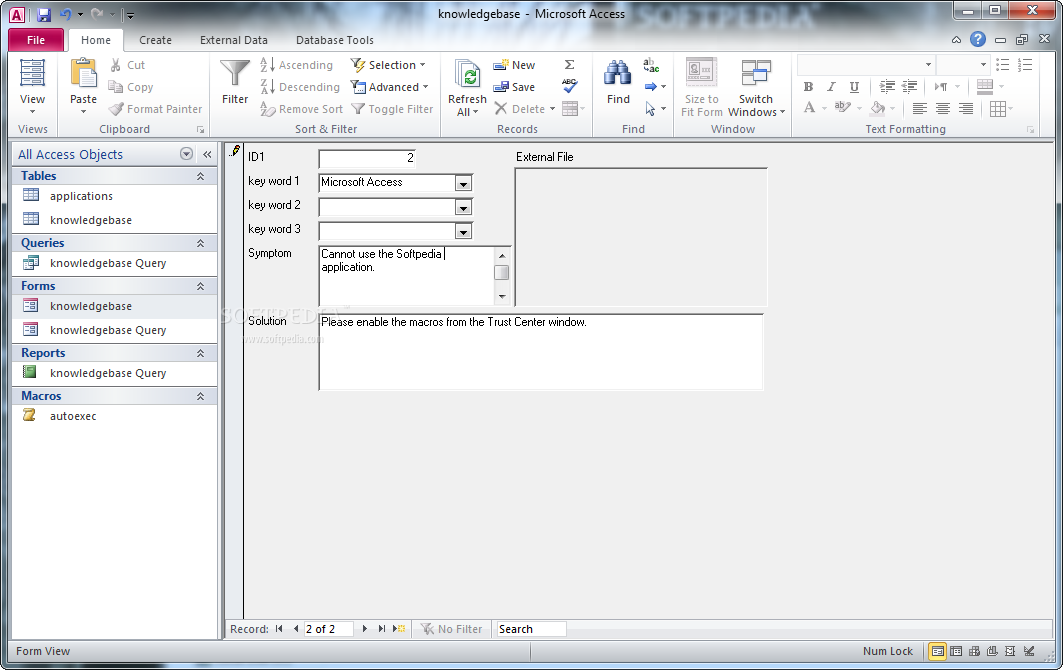Switch to Create tab
Screen dimensions: 1063x670
[x=155, y=40]
